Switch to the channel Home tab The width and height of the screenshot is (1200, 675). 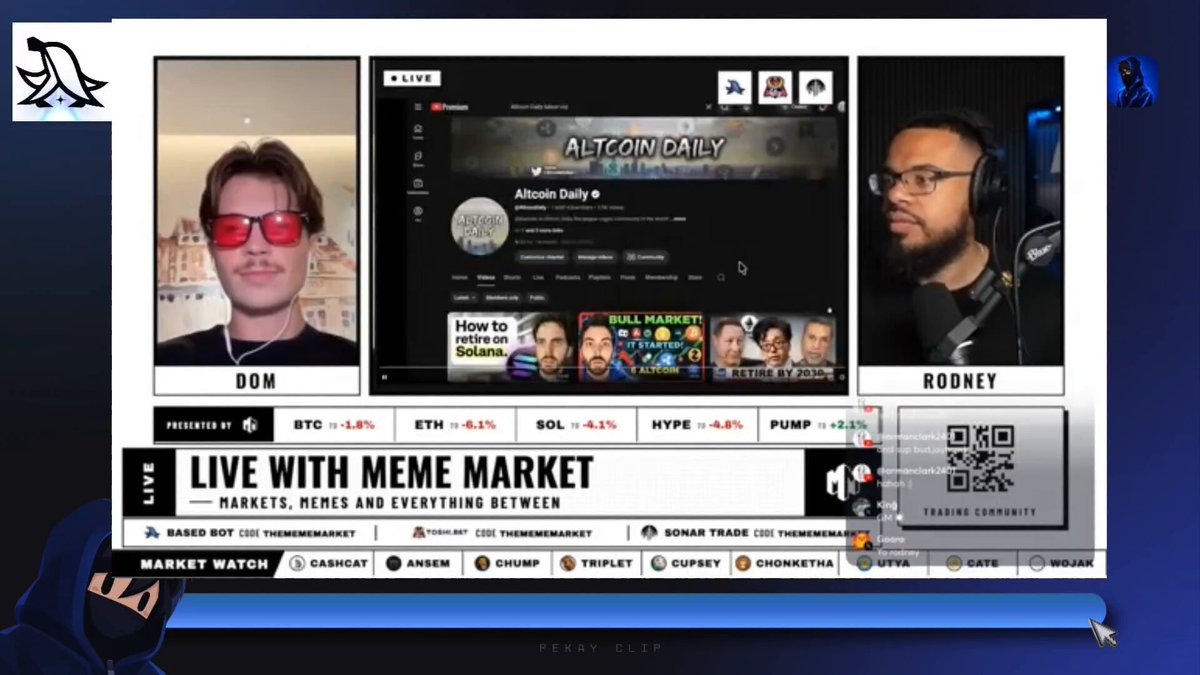[459, 277]
